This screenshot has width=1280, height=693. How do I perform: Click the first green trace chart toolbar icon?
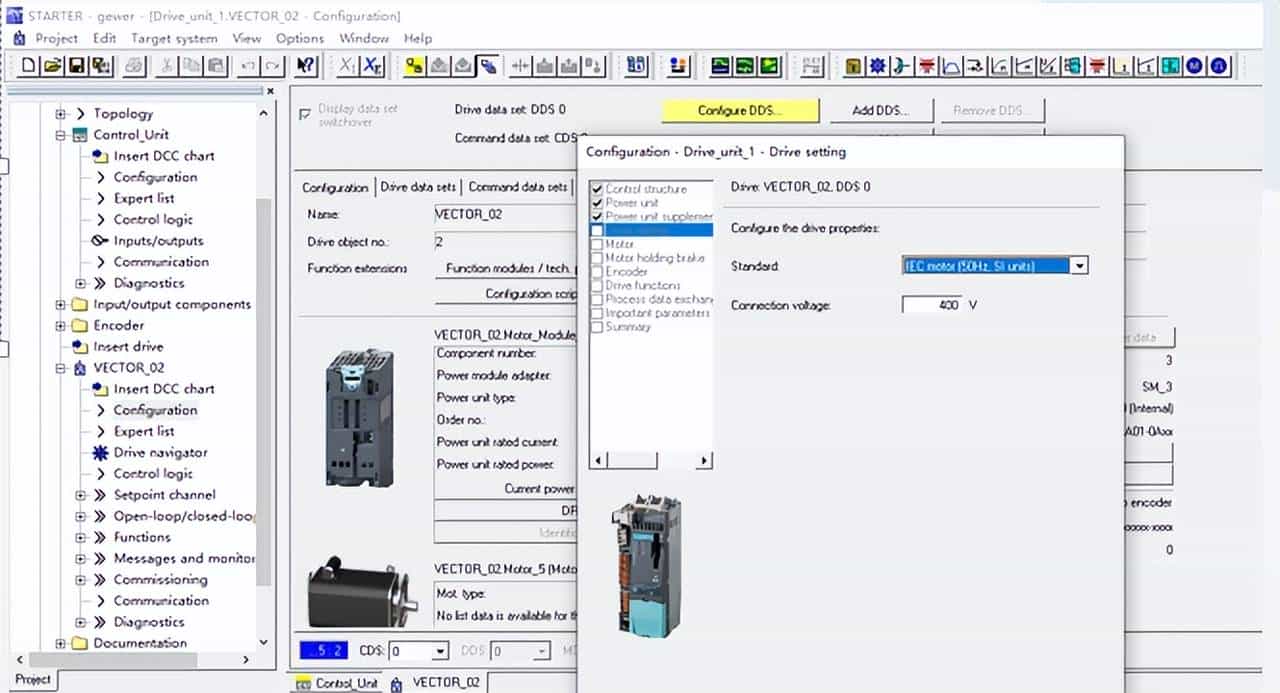pyautogui.click(x=721, y=66)
